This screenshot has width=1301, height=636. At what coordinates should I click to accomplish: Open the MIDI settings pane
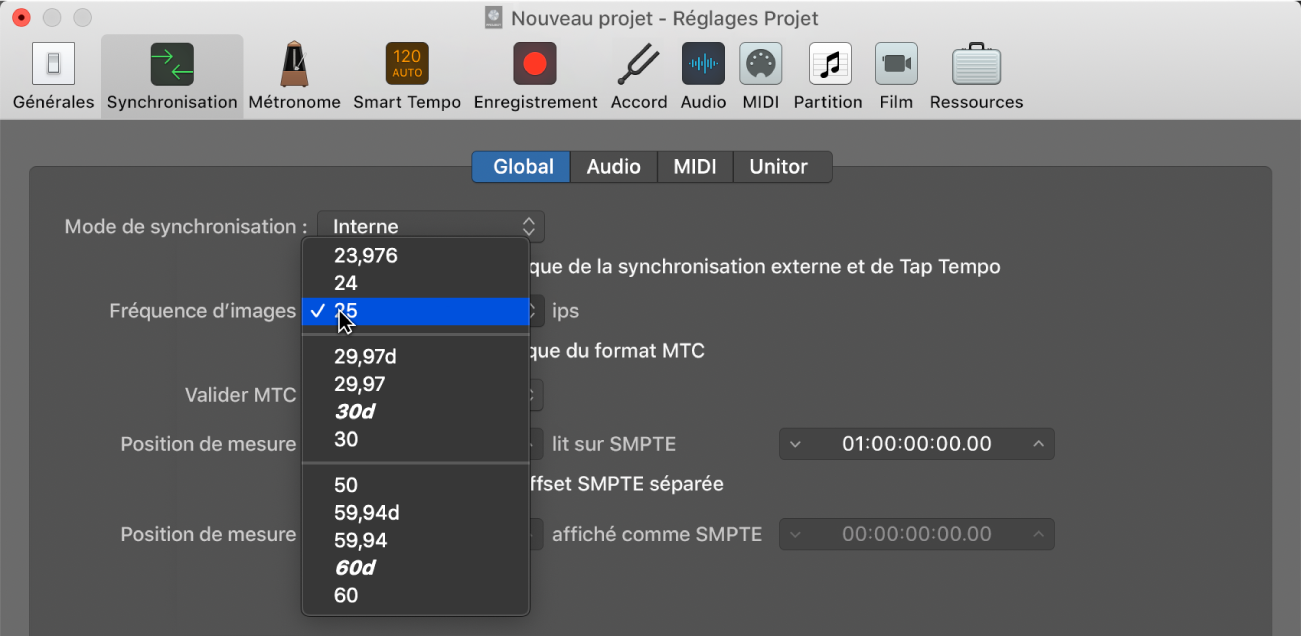point(760,77)
